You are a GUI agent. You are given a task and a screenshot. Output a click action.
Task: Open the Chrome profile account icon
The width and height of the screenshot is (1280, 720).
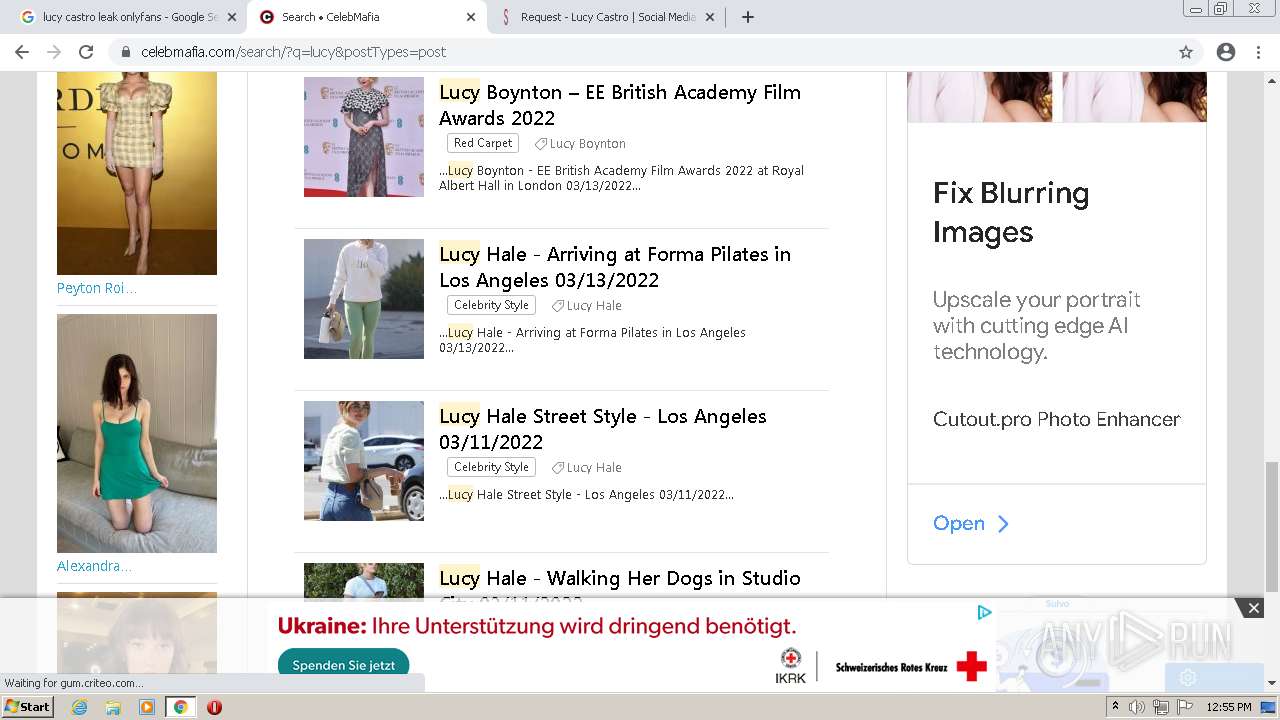pyautogui.click(x=1226, y=52)
